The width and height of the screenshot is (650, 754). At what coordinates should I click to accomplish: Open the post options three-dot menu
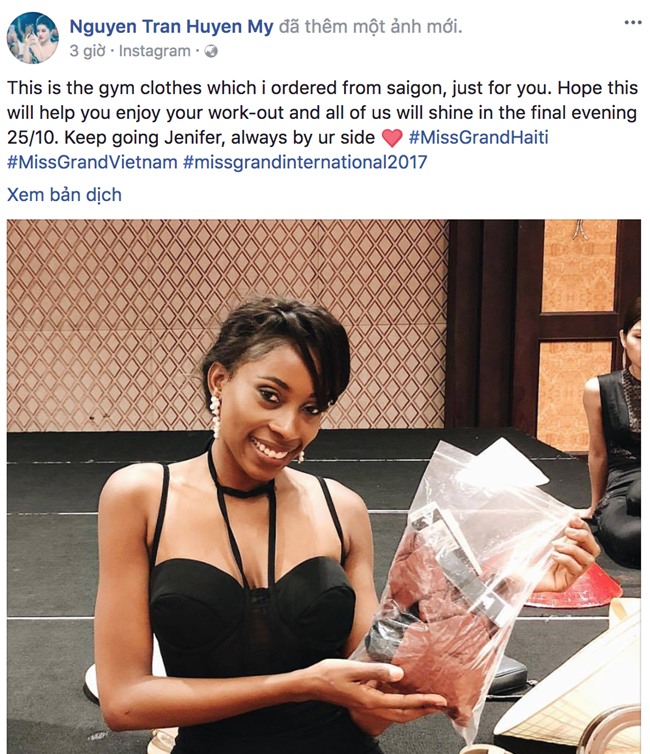(x=633, y=22)
